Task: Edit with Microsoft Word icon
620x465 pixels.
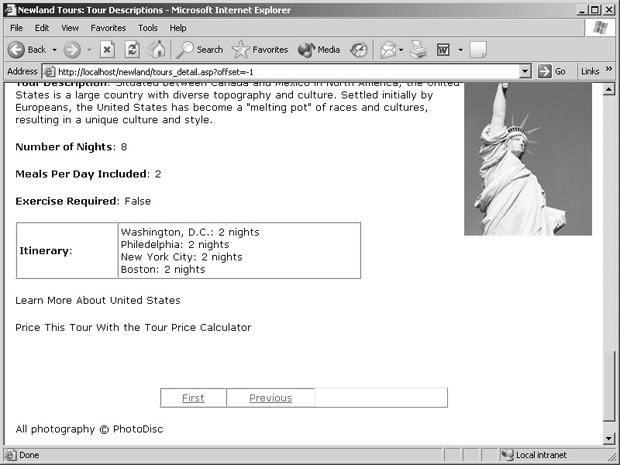Action: [443, 50]
